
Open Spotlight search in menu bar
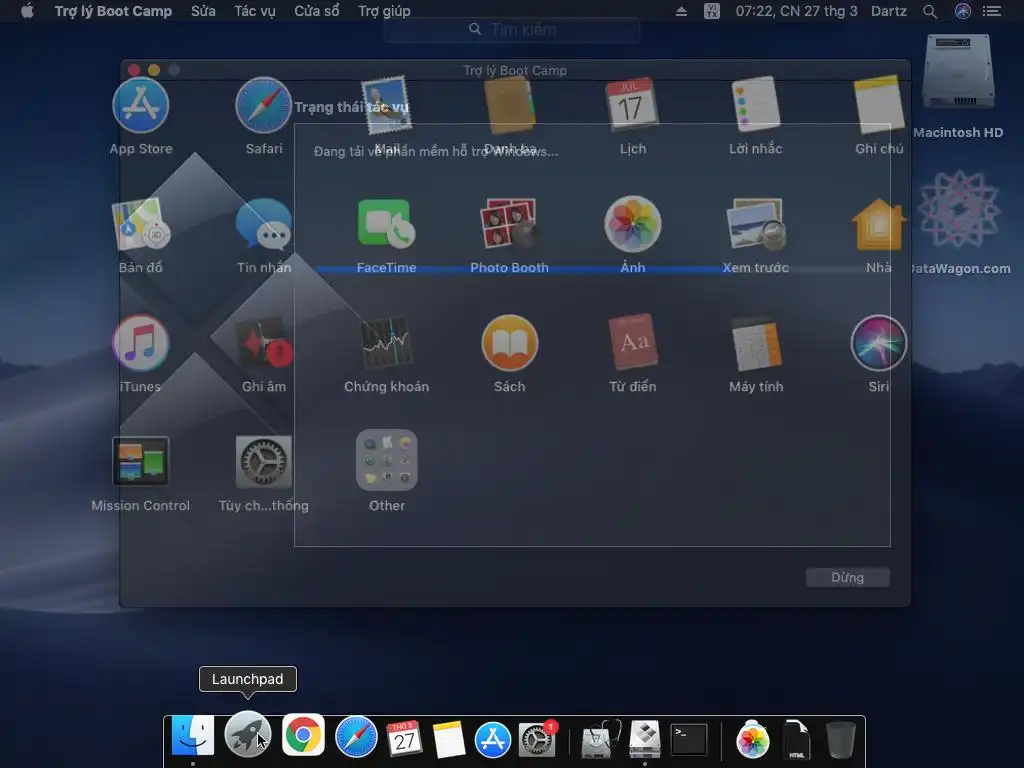click(929, 11)
